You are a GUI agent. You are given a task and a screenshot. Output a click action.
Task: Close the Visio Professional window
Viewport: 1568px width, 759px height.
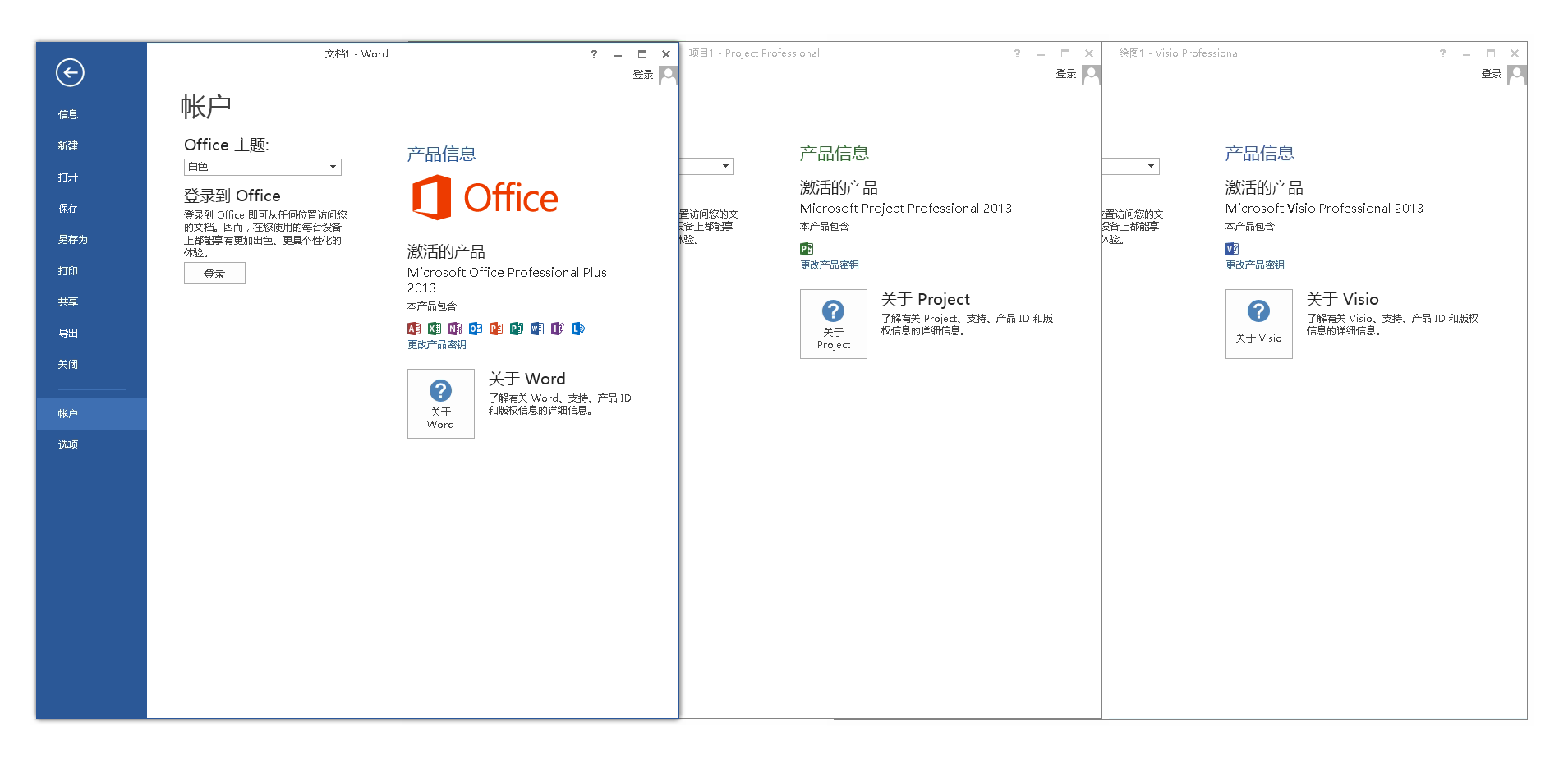coord(1515,53)
